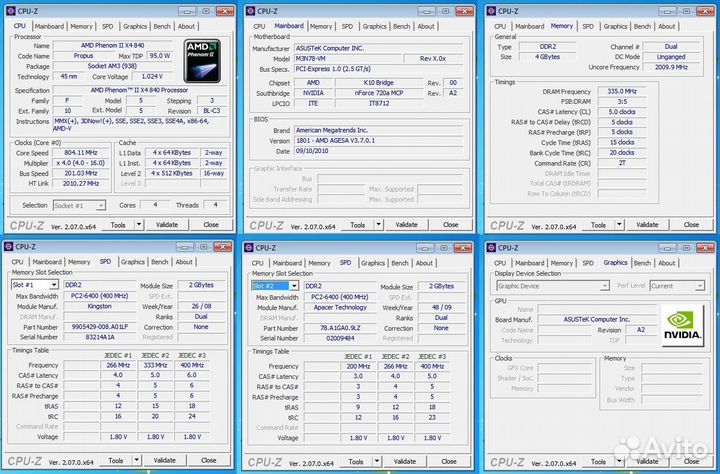Click BIOS version '1801 - AMD AGESA V3.7.0.1'
Image resolution: width=720 pixels, height=474 pixels.
click(378, 141)
